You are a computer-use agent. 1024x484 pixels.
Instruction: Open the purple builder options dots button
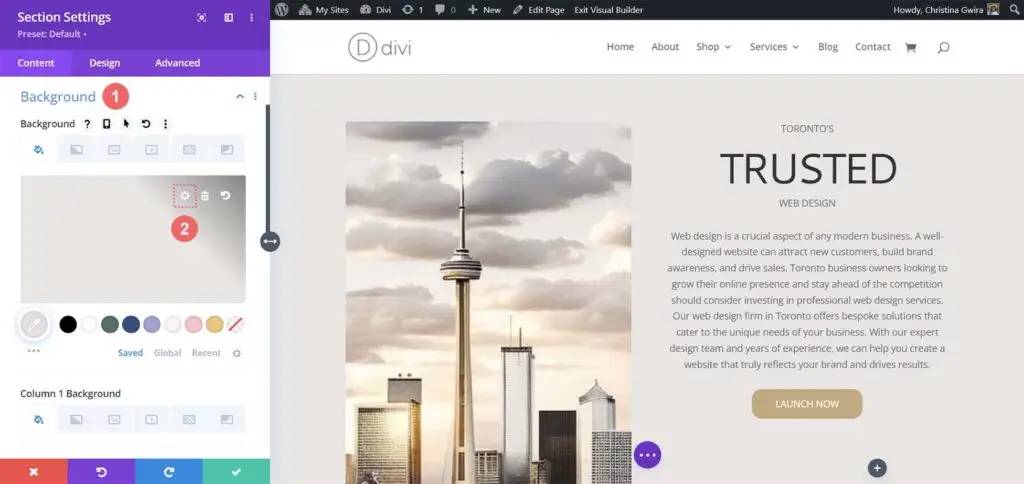(x=647, y=455)
